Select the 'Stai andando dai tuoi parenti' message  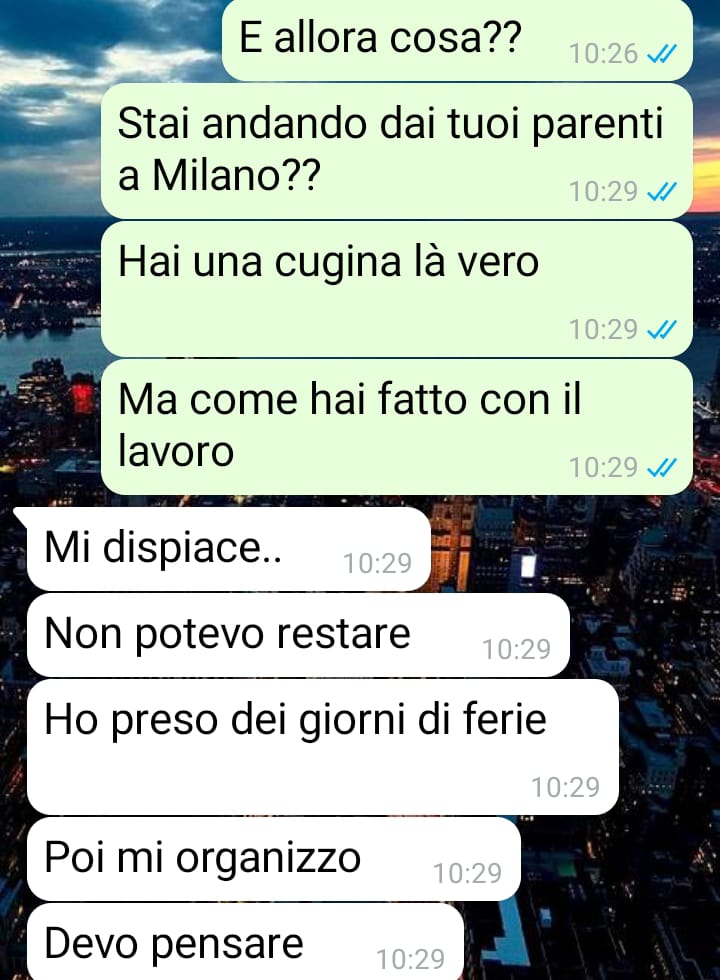point(397,151)
